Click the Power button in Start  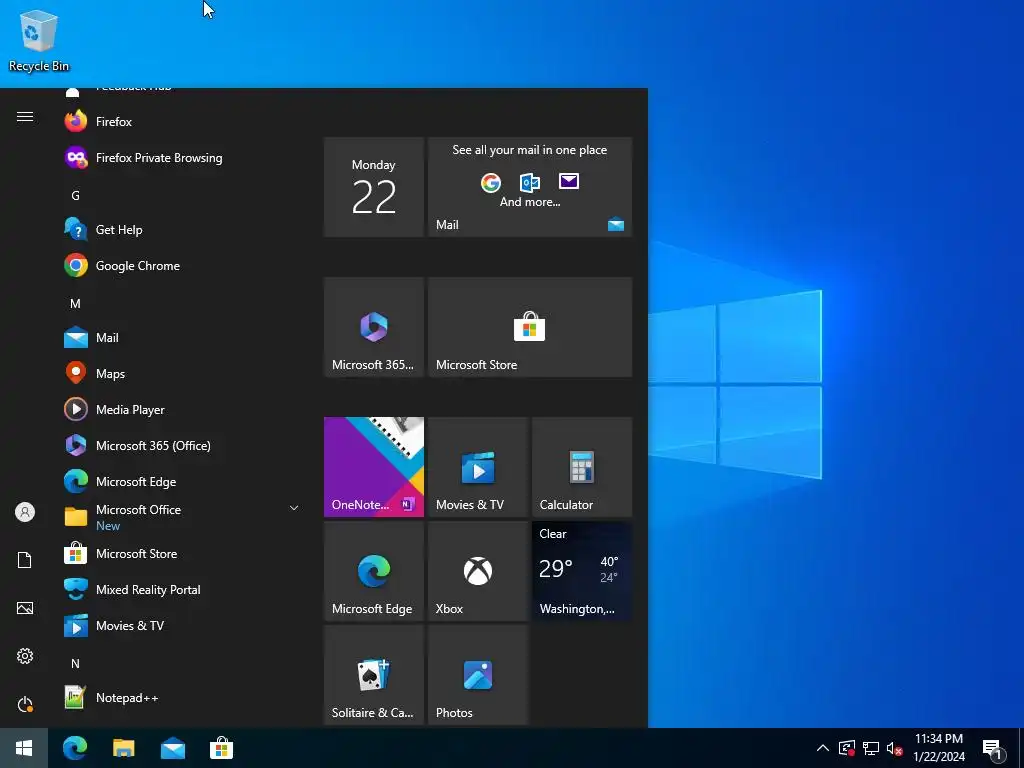pyautogui.click(x=25, y=704)
